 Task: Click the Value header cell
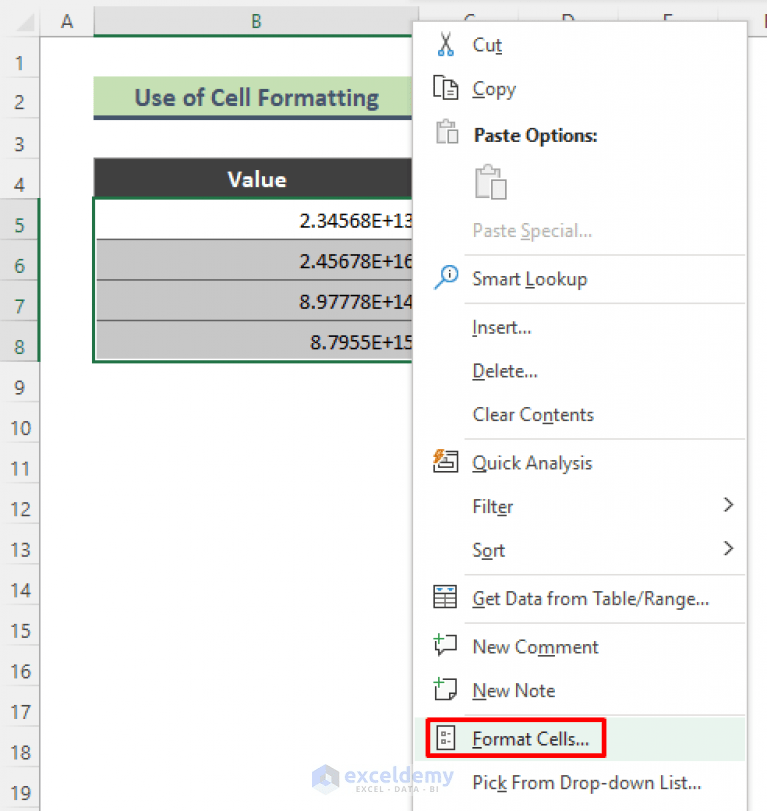(255, 179)
